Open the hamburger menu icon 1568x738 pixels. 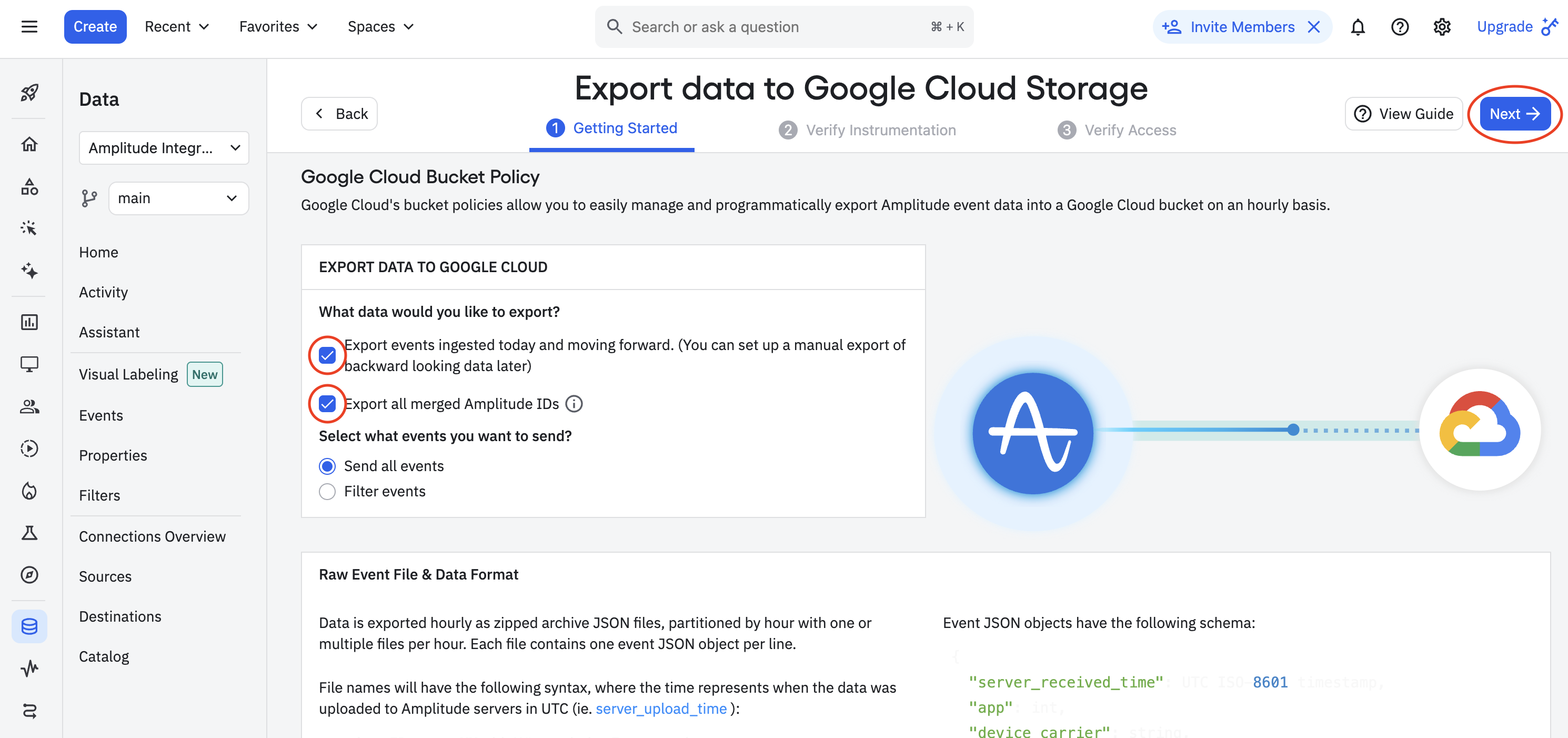[x=29, y=27]
